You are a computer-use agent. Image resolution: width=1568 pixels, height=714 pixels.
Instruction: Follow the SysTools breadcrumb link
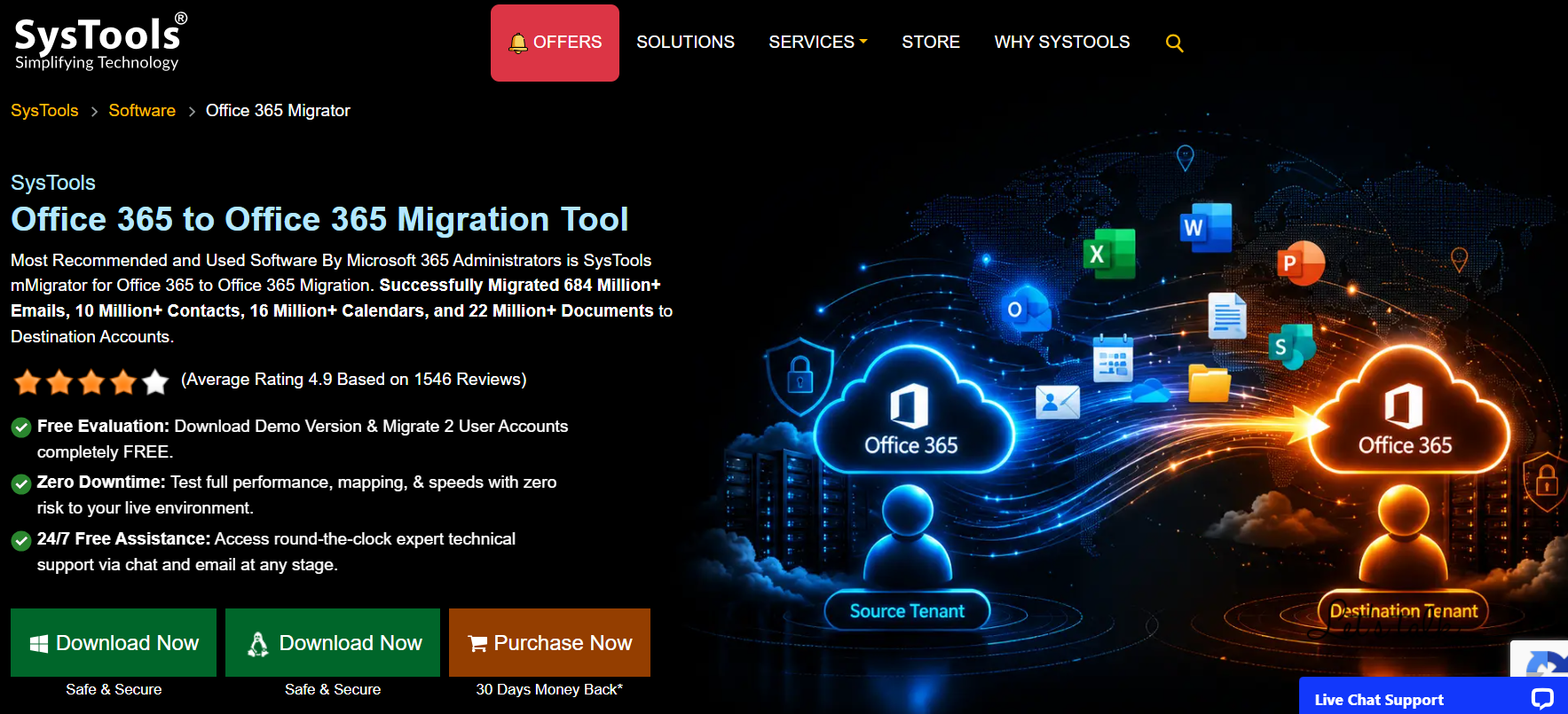(44, 110)
